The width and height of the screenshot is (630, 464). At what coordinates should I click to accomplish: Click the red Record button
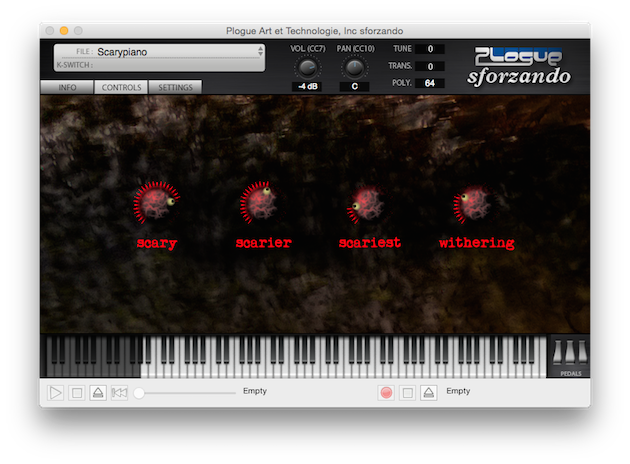click(x=386, y=392)
